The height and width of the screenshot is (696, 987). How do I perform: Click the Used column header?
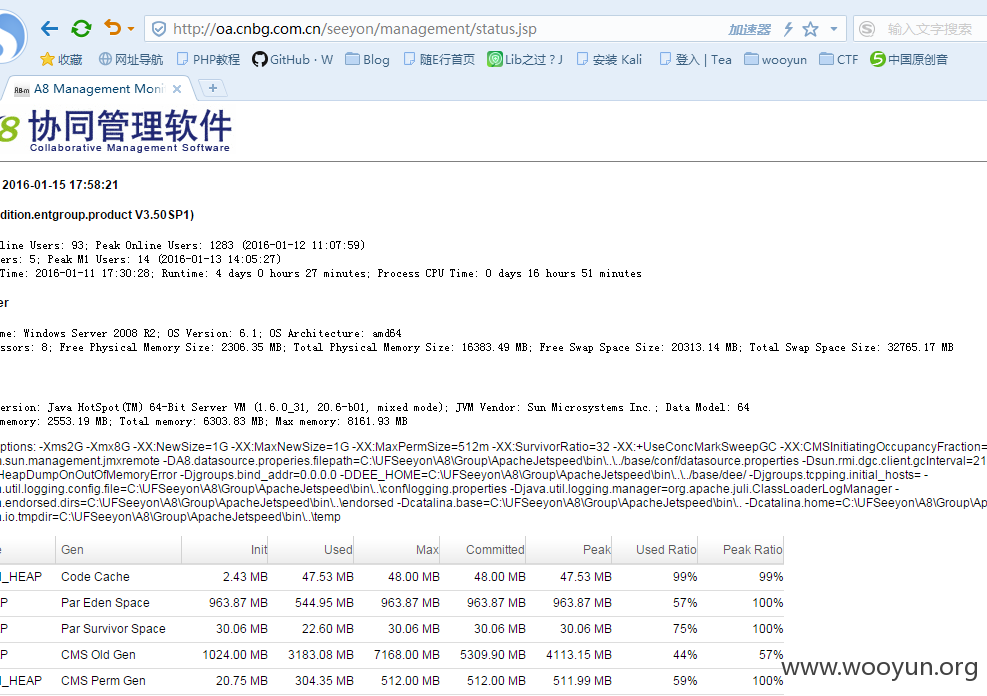[x=339, y=549]
